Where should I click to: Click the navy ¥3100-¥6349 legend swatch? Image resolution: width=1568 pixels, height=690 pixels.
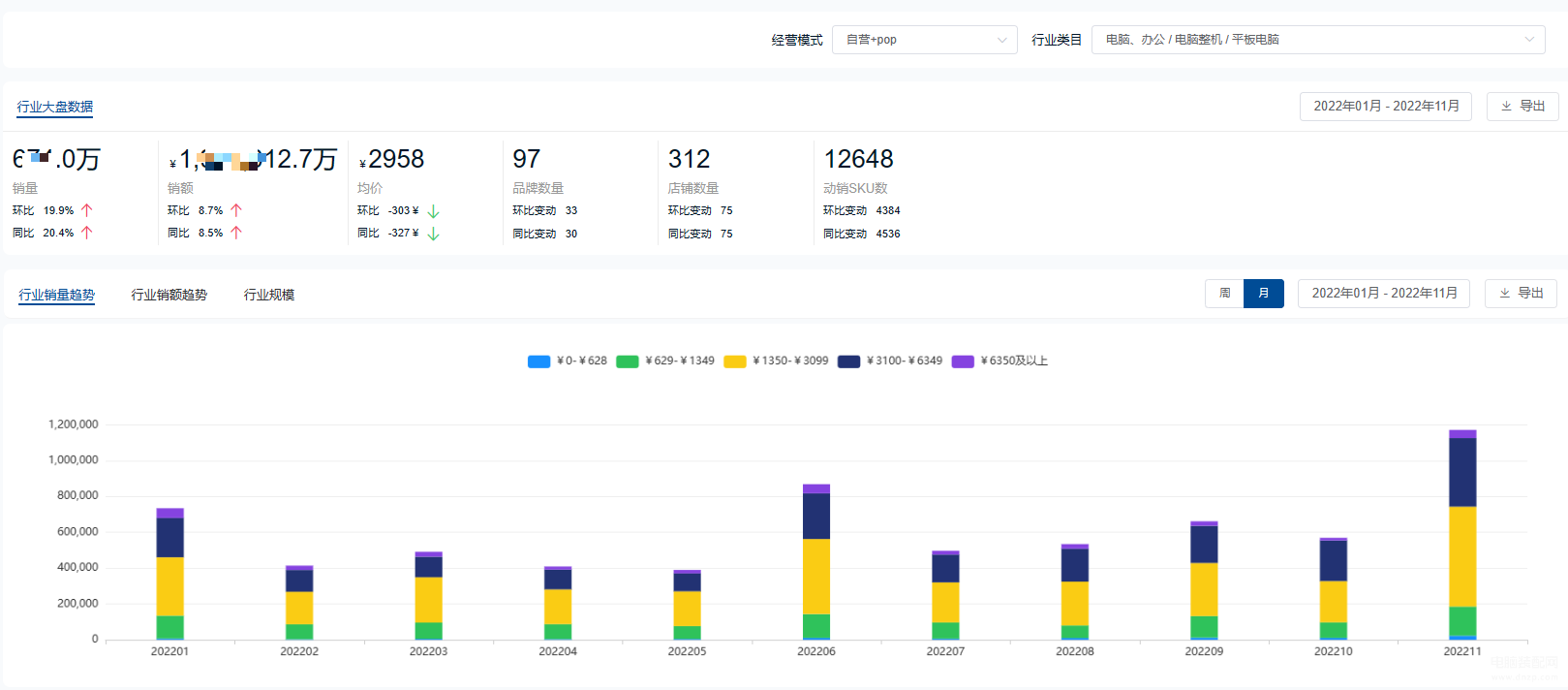click(849, 361)
